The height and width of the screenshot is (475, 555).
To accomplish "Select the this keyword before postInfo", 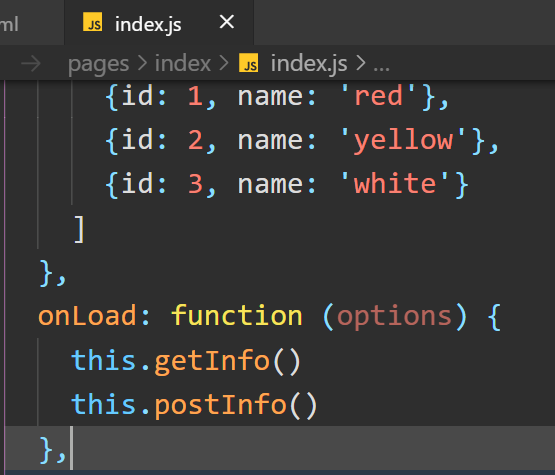I will [104, 404].
